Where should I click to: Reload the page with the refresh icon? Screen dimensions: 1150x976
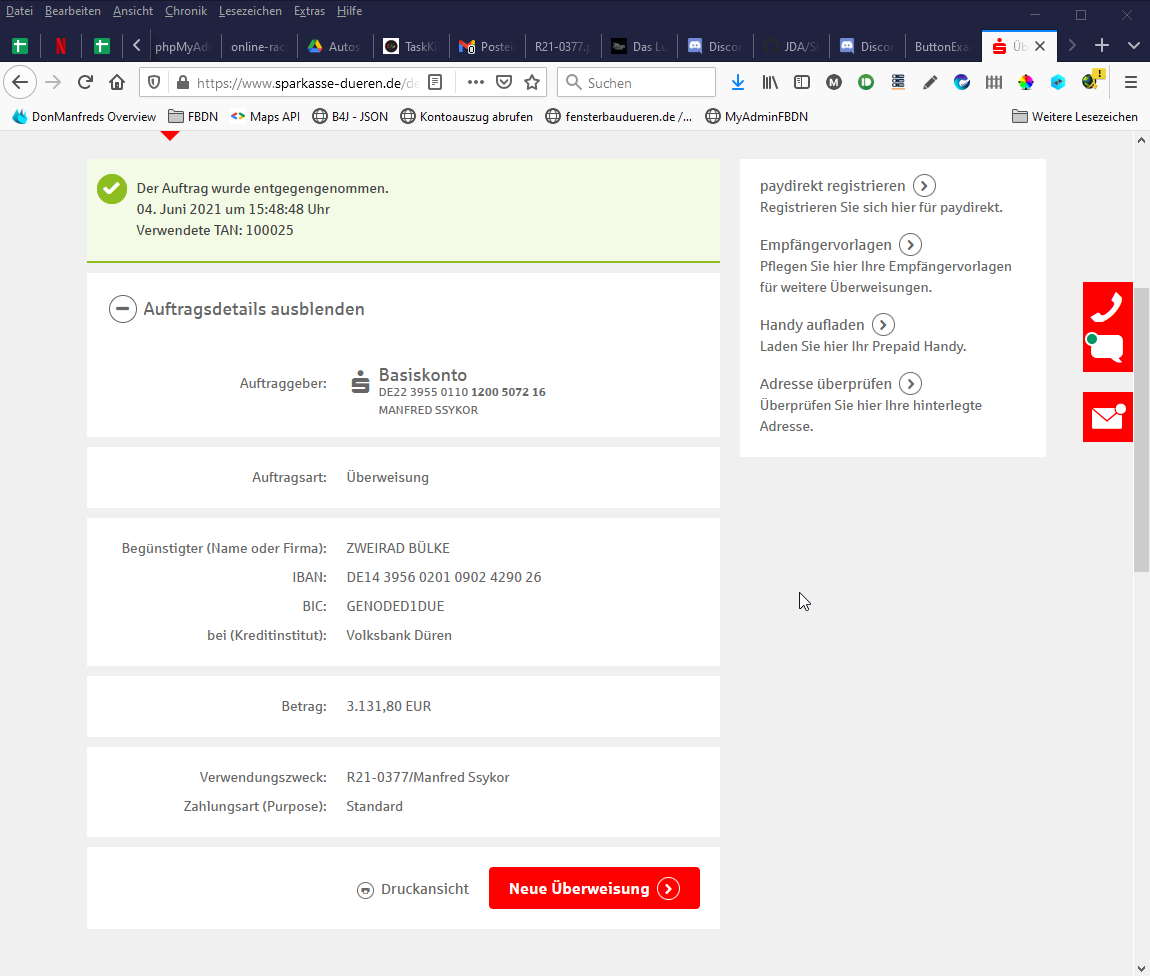point(85,82)
